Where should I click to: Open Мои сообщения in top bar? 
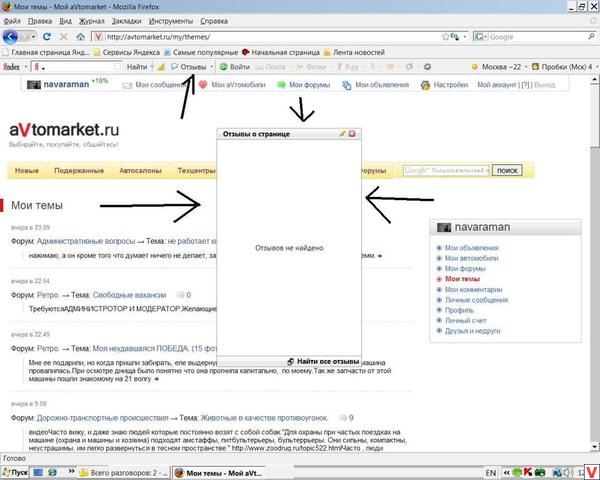click(x=155, y=85)
